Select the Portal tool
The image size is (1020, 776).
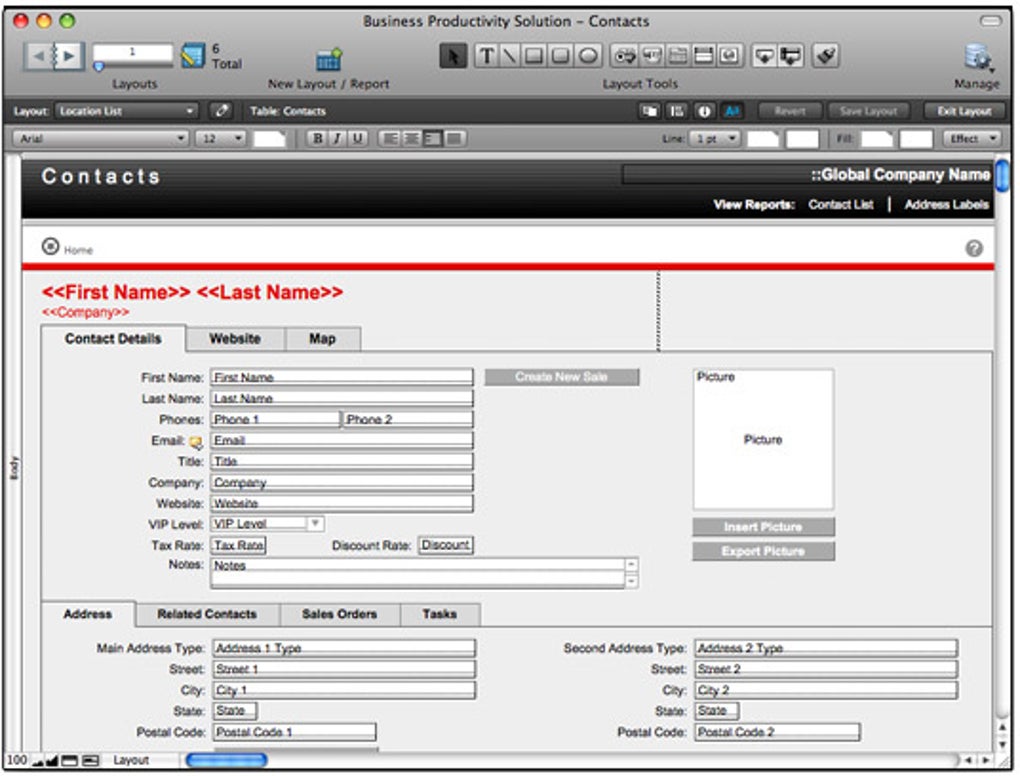click(703, 57)
